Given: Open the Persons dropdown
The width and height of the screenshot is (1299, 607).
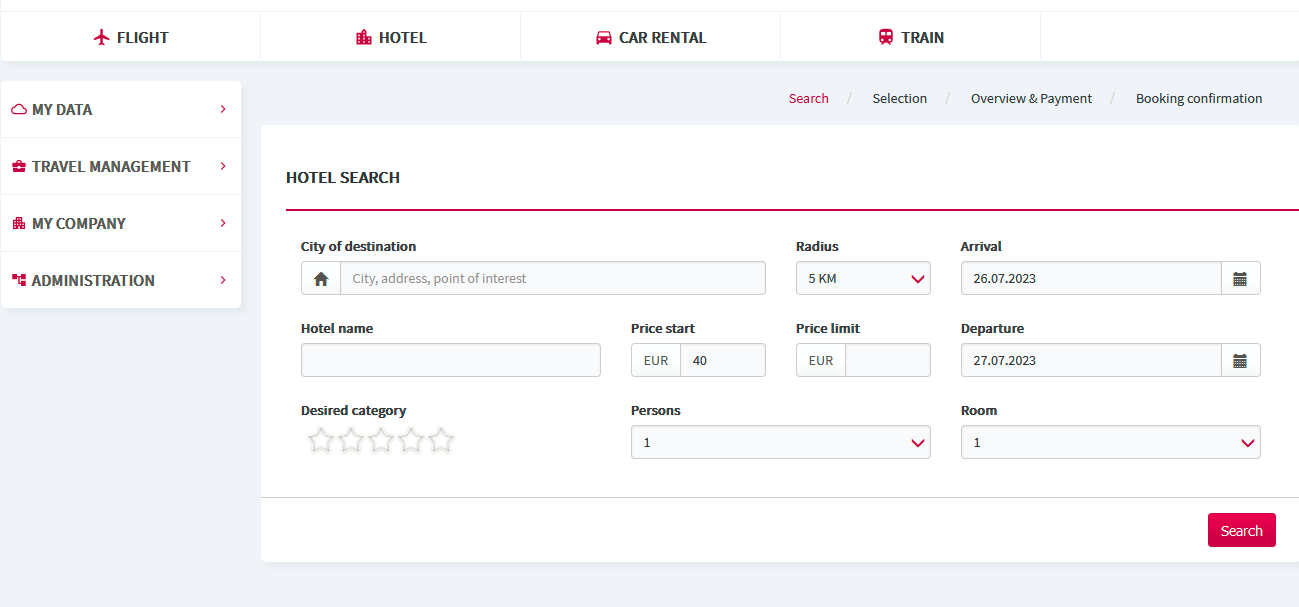Looking at the screenshot, I should (780, 443).
